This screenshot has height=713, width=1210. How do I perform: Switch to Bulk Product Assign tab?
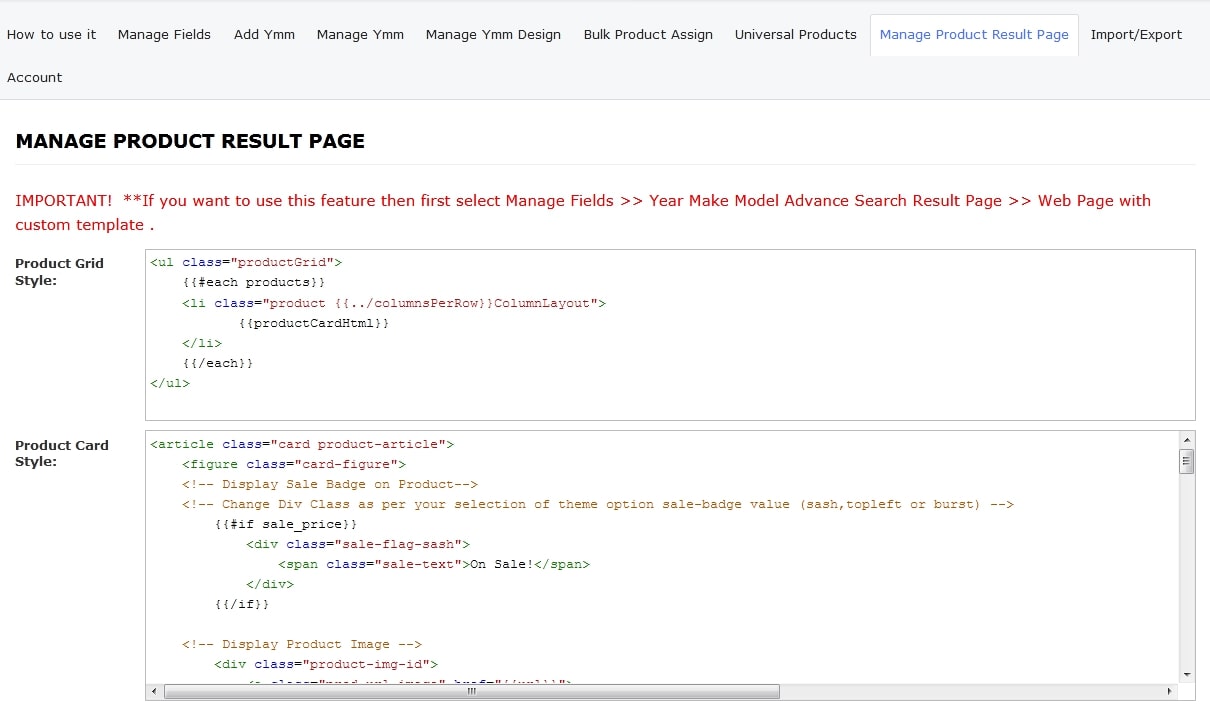click(648, 34)
